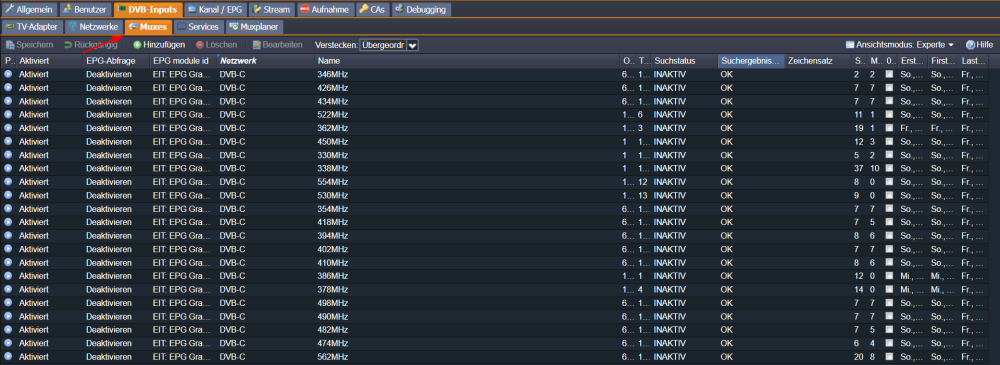The height and width of the screenshot is (365, 1000).
Task: Click the play icon for 434MHz row
Action: [8, 101]
